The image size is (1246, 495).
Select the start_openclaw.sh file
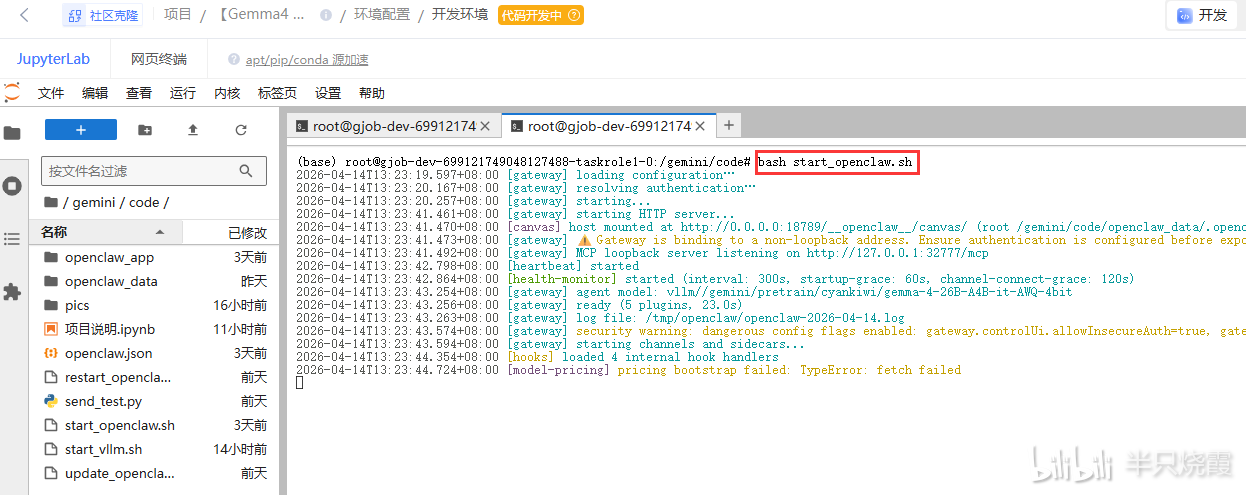[x=155, y=425]
